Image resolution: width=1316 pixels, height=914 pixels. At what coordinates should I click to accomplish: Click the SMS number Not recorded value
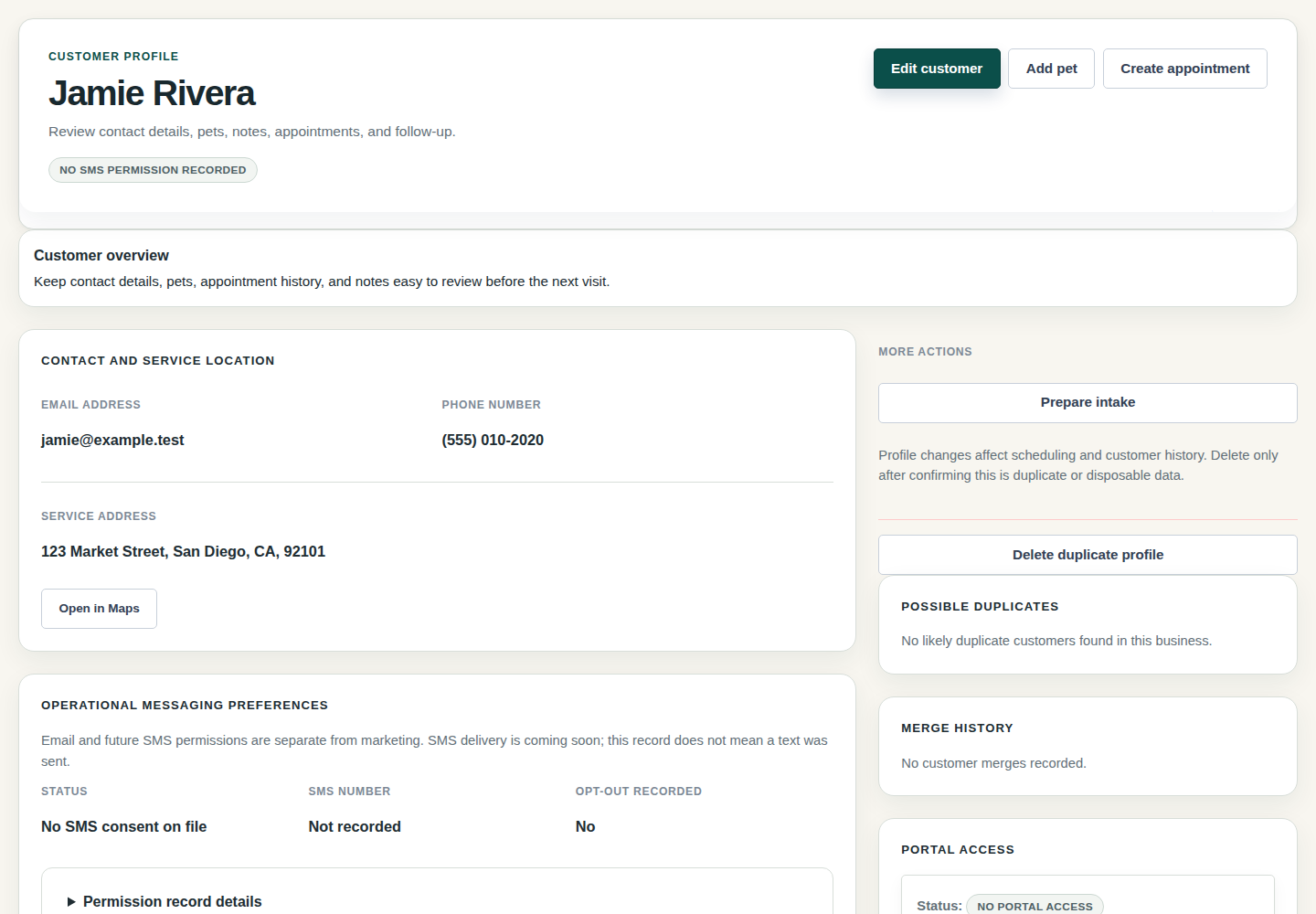[x=355, y=827]
